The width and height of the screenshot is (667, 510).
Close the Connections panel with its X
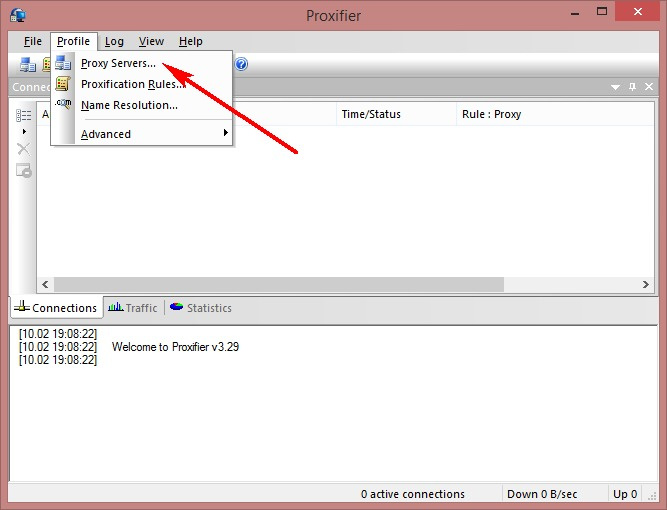649,88
